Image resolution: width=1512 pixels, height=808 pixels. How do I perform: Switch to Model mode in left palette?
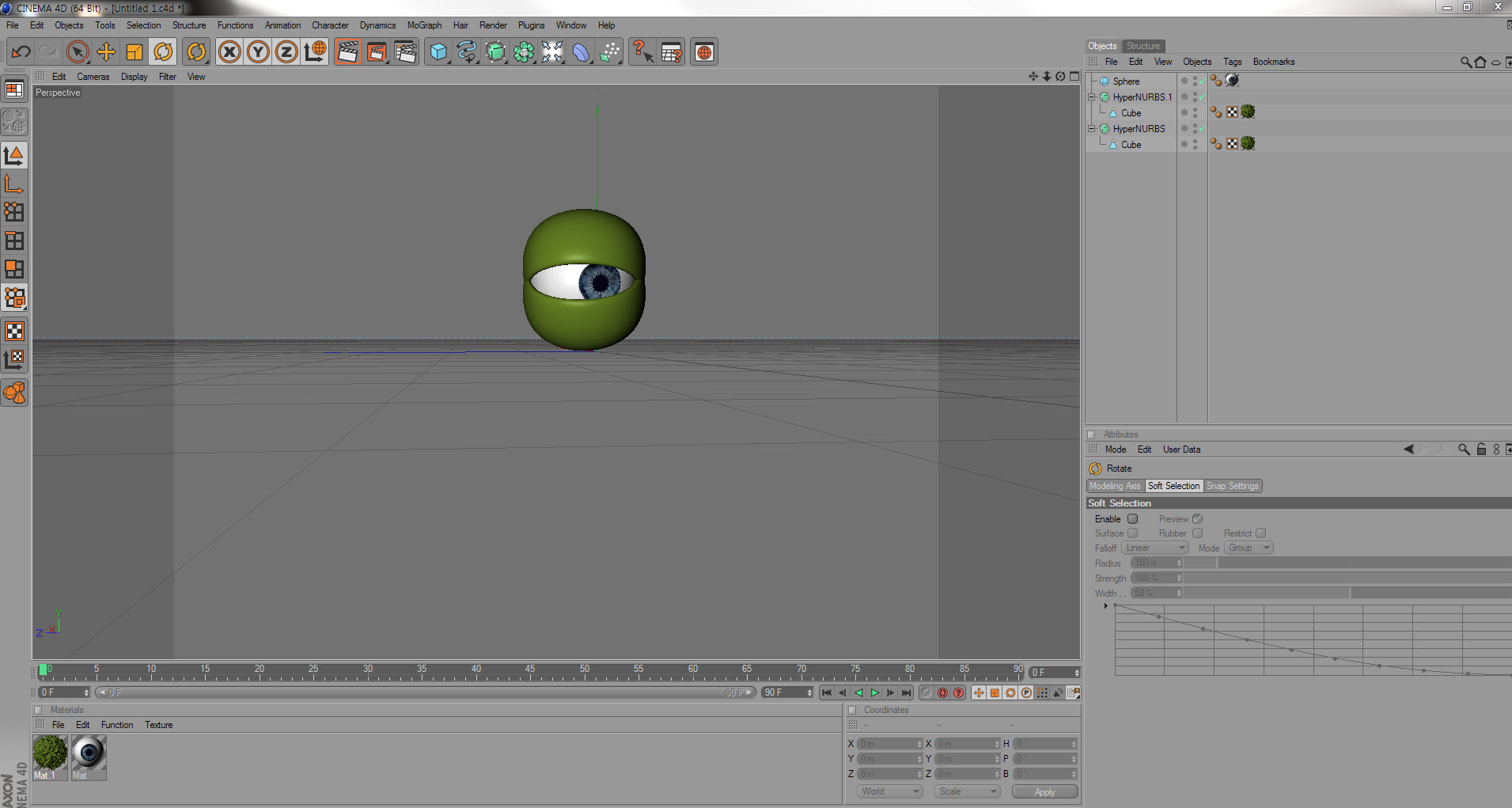click(x=14, y=155)
